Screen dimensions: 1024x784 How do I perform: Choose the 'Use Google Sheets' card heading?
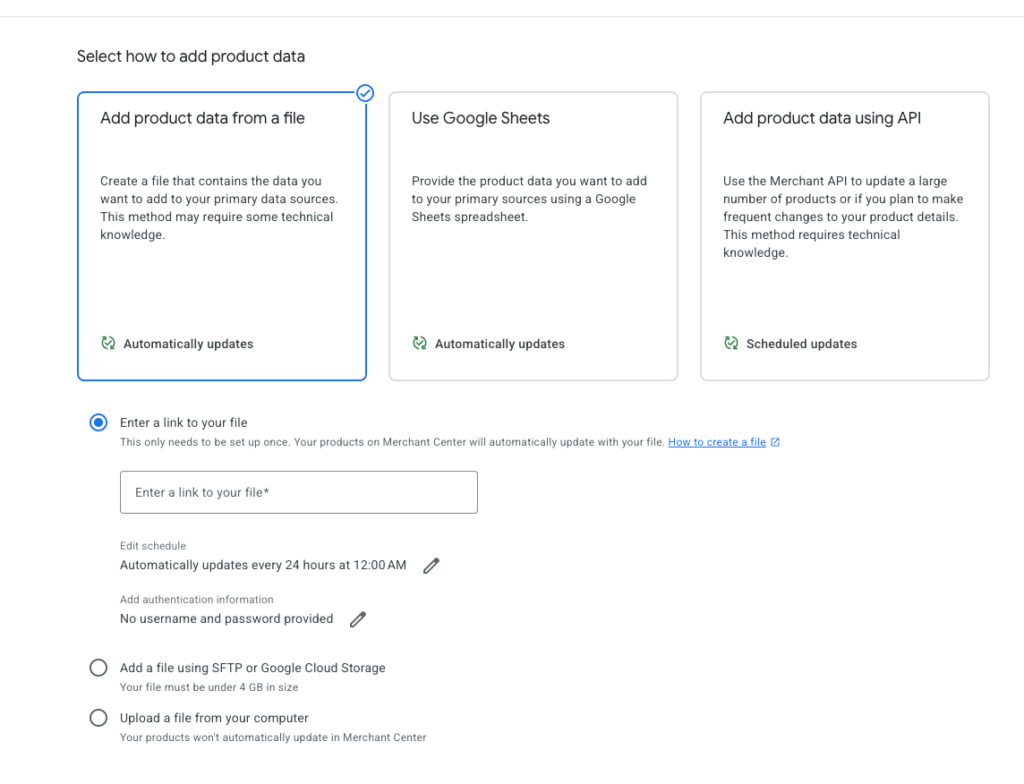[x=481, y=118]
